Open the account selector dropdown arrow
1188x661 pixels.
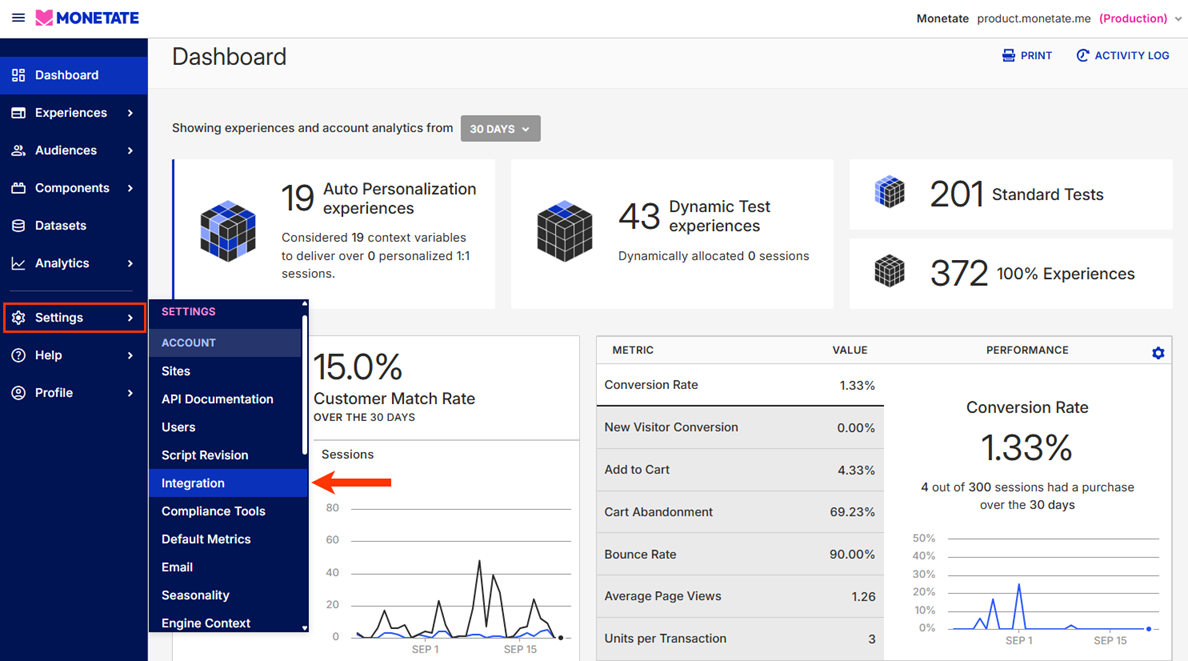[x=1177, y=19]
